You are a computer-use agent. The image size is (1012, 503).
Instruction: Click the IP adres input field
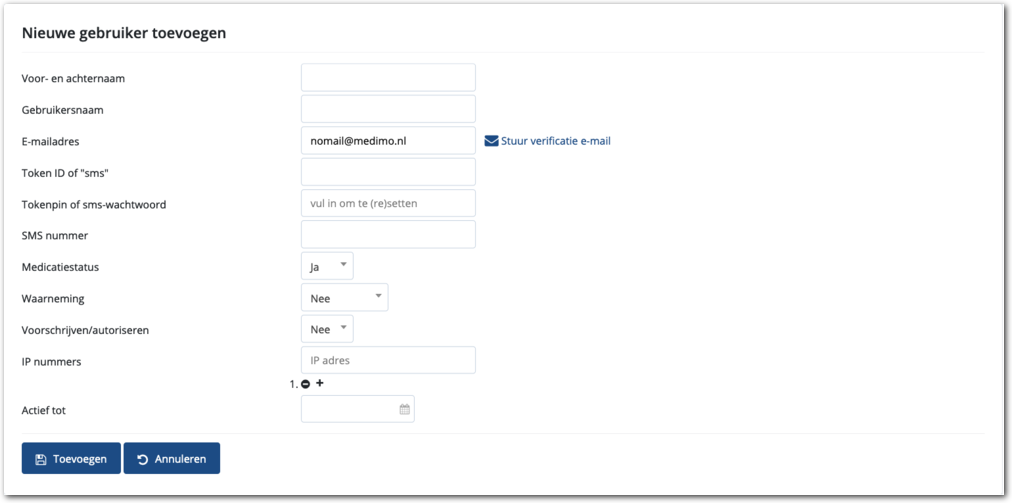coord(388,360)
